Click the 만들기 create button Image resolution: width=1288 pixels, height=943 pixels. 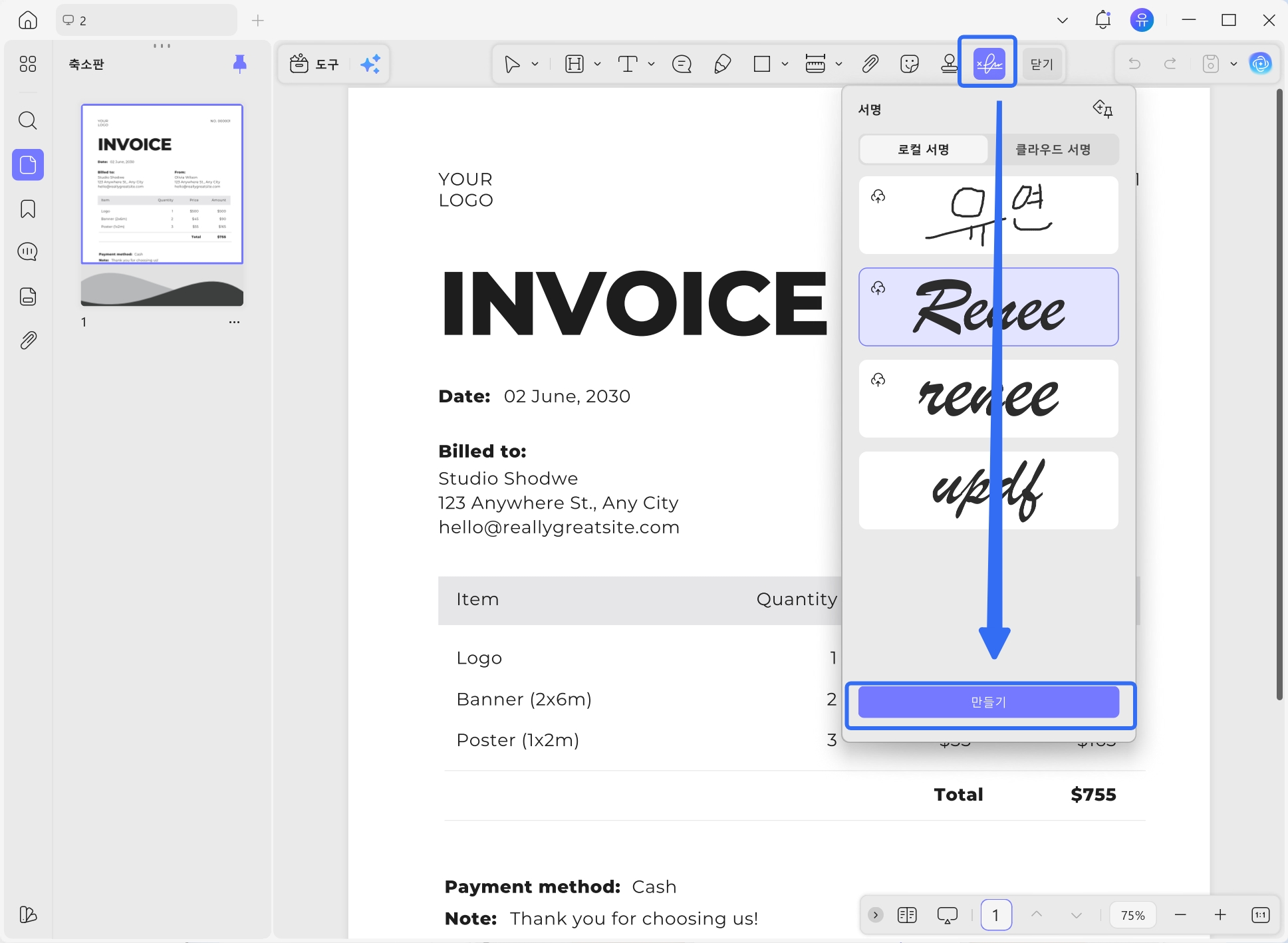[x=988, y=702]
